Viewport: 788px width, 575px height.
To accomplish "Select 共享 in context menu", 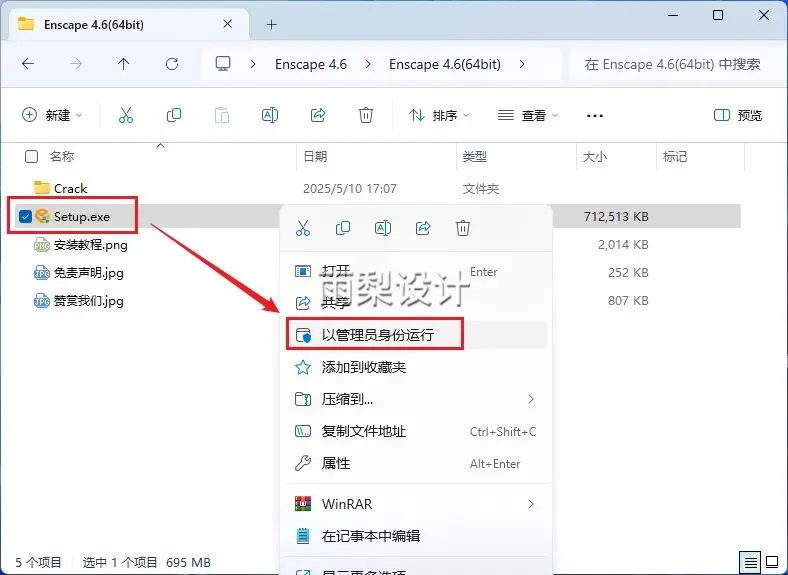I will (416, 302).
